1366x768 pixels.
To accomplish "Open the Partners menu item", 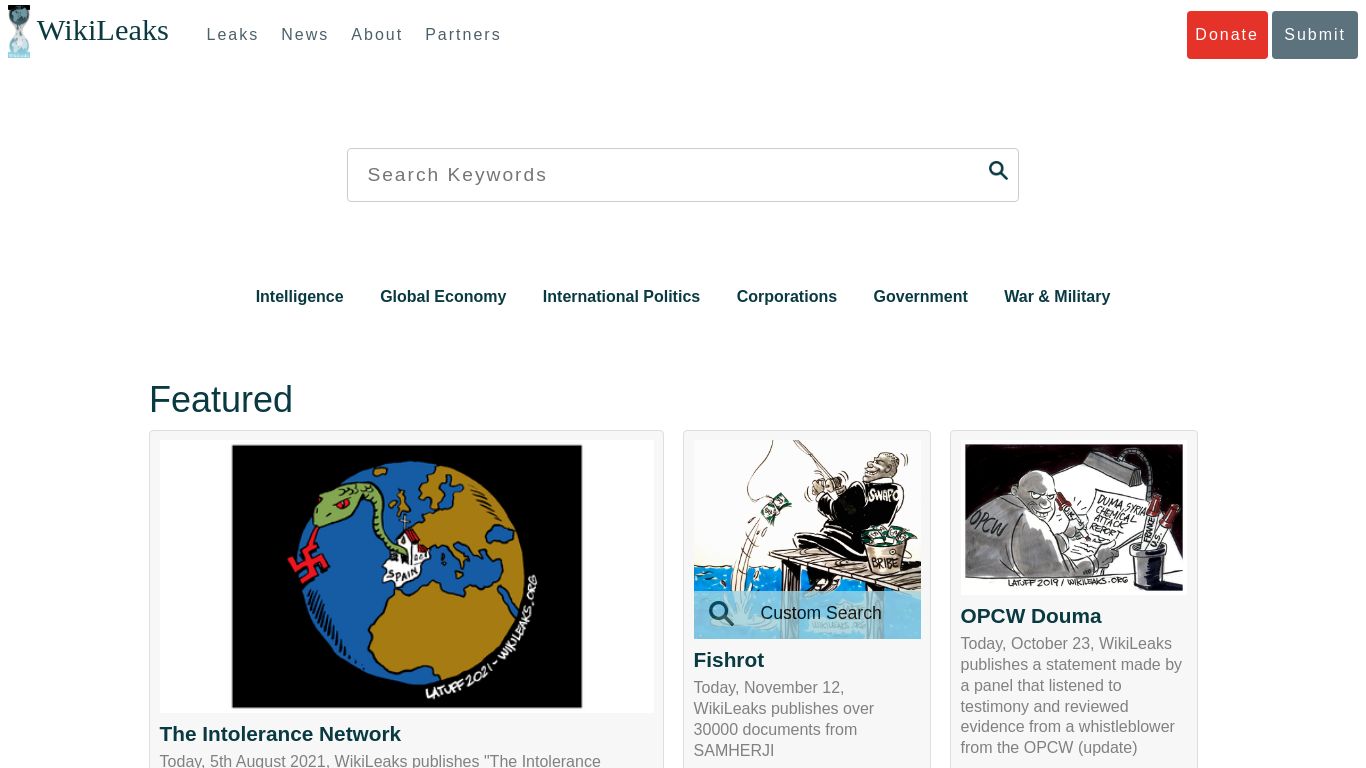I will 463,34.
